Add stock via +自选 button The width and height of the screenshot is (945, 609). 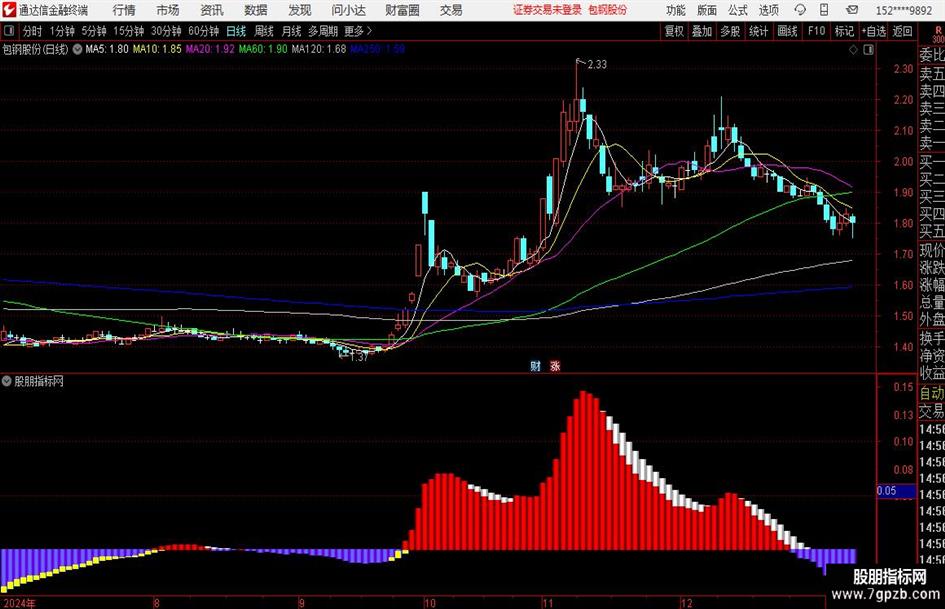(874, 31)
